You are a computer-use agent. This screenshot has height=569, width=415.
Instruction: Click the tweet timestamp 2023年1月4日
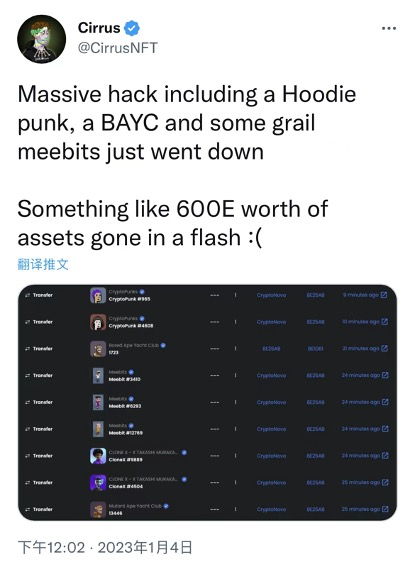(145, 547)
